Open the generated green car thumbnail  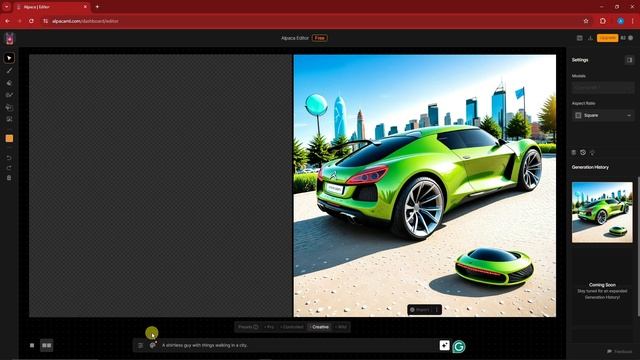click(602, 212)
